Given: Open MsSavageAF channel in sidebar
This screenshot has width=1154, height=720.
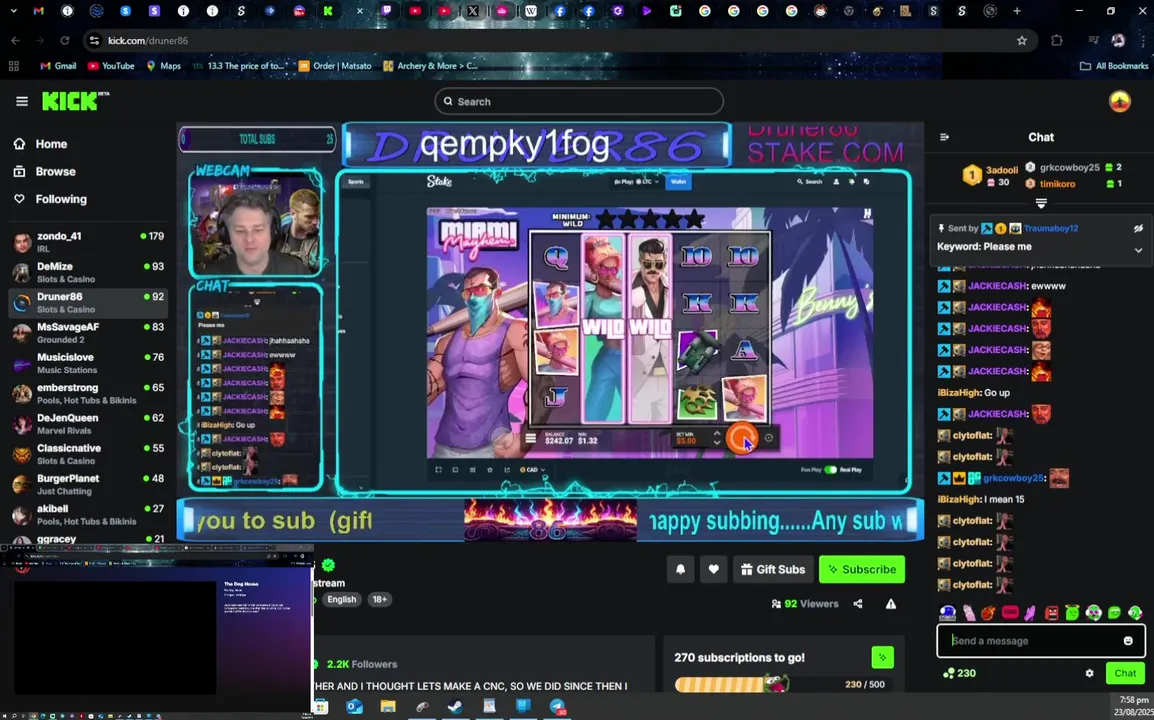Looking at the screenshot, I should (x=88, y=333).
